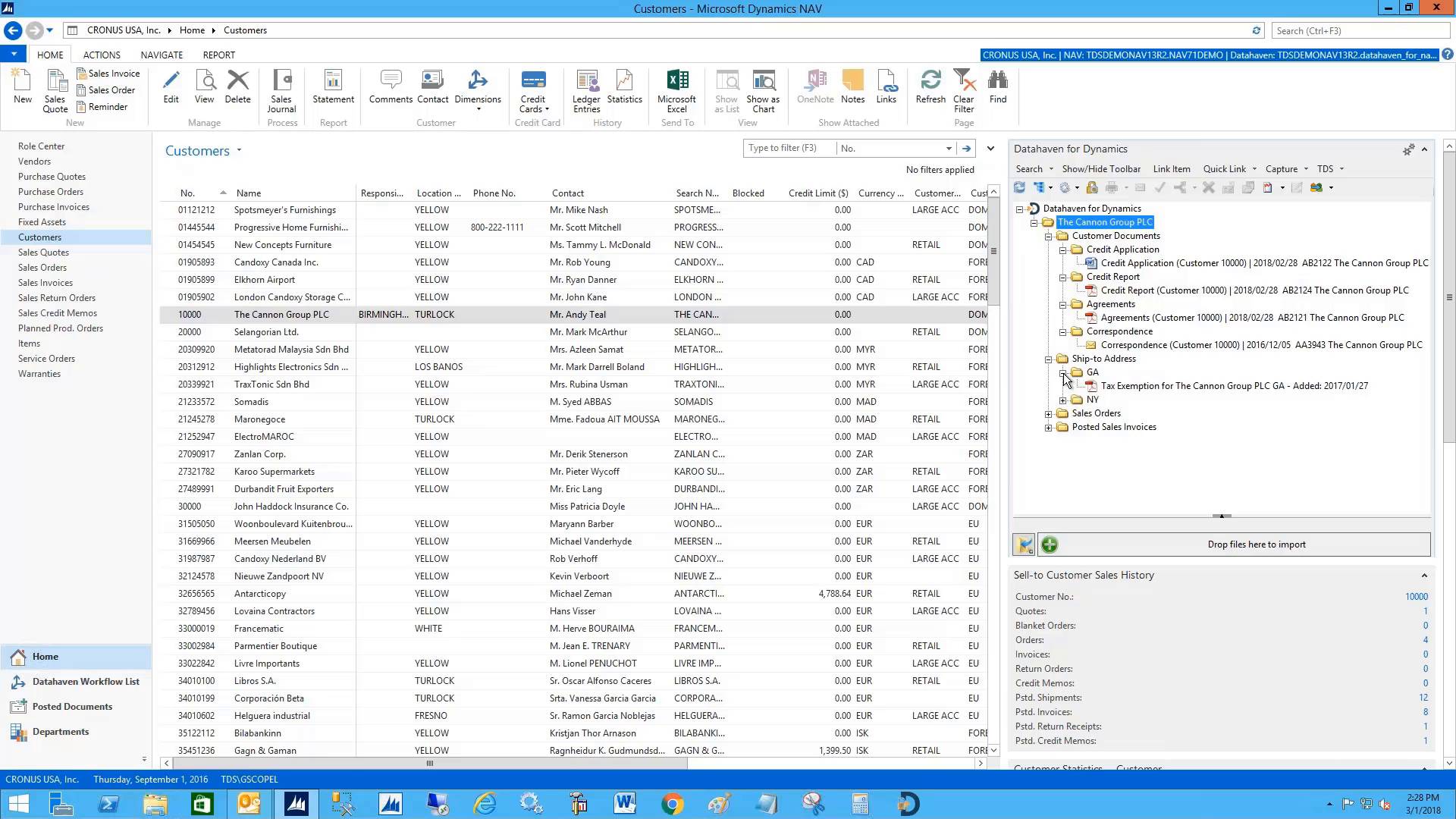1456x819 pixels.
Task: Open the NAVIGATE ribbon tab
Action: (x=161, y=54)
